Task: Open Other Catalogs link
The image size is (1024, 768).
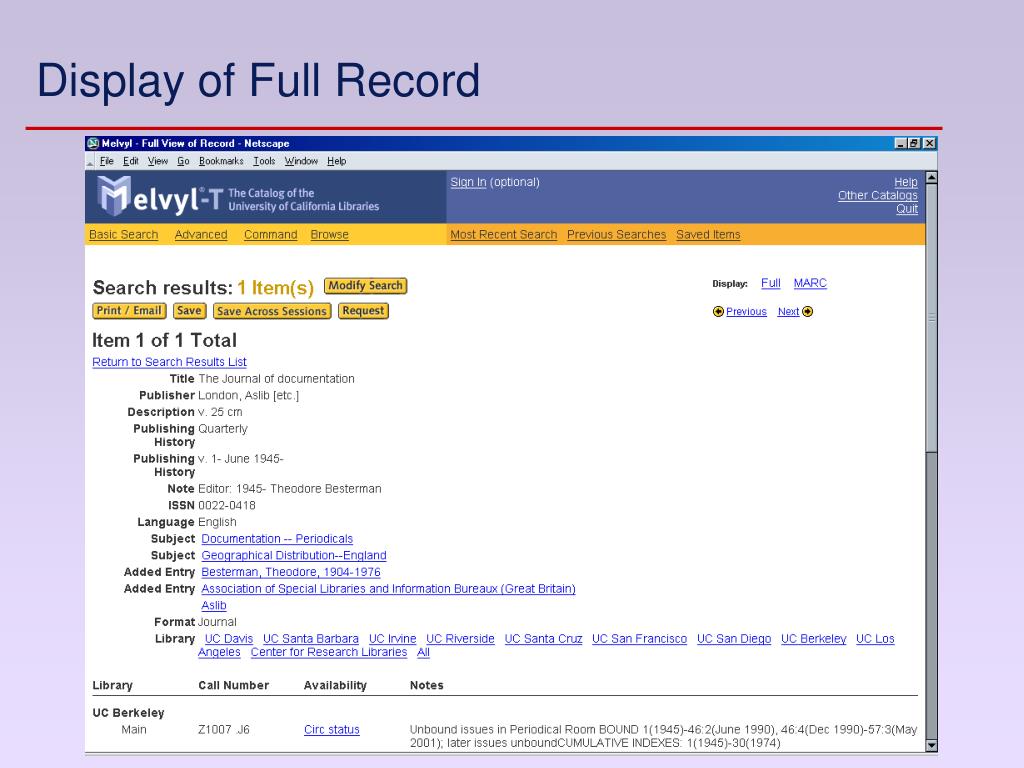Action: 877,195
